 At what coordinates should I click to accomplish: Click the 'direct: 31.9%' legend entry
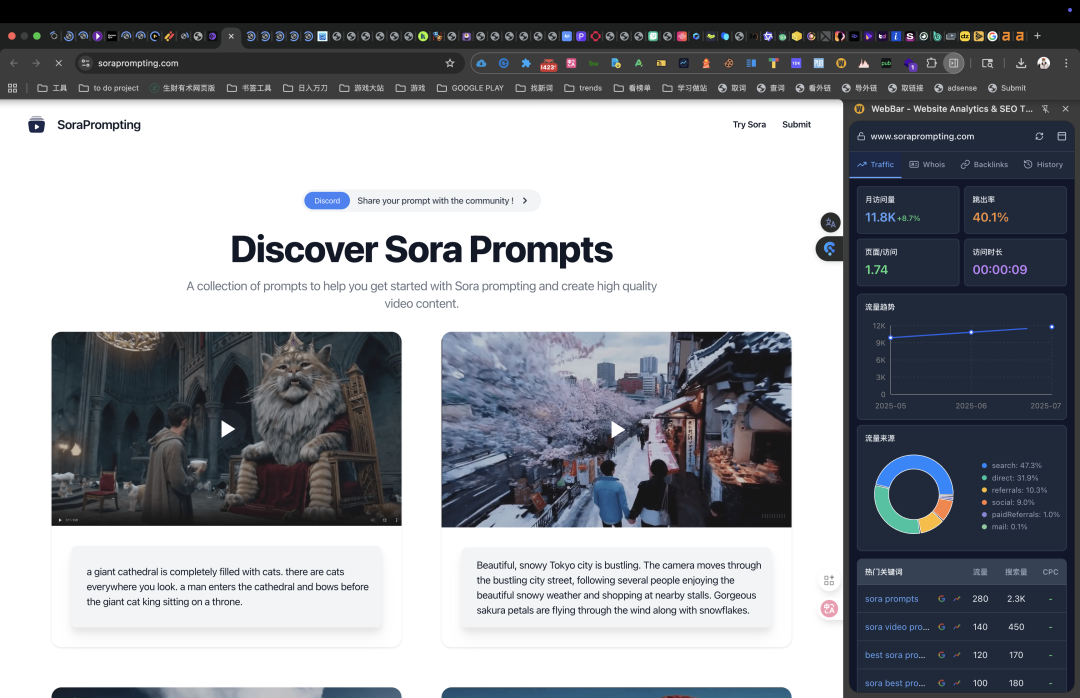pyautogui.click(x=1010, y=478)
